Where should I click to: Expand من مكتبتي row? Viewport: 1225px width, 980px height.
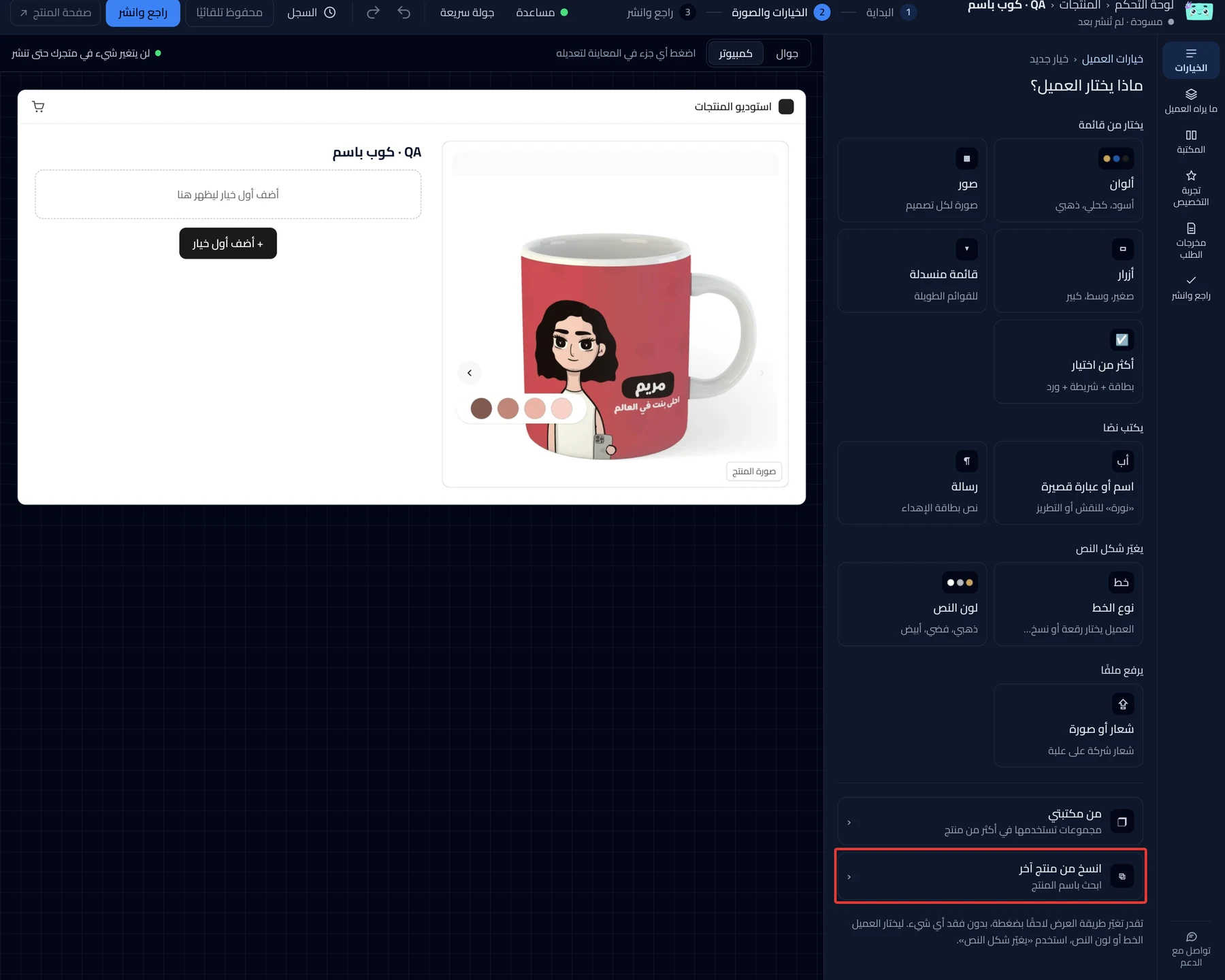pos(990,821)
